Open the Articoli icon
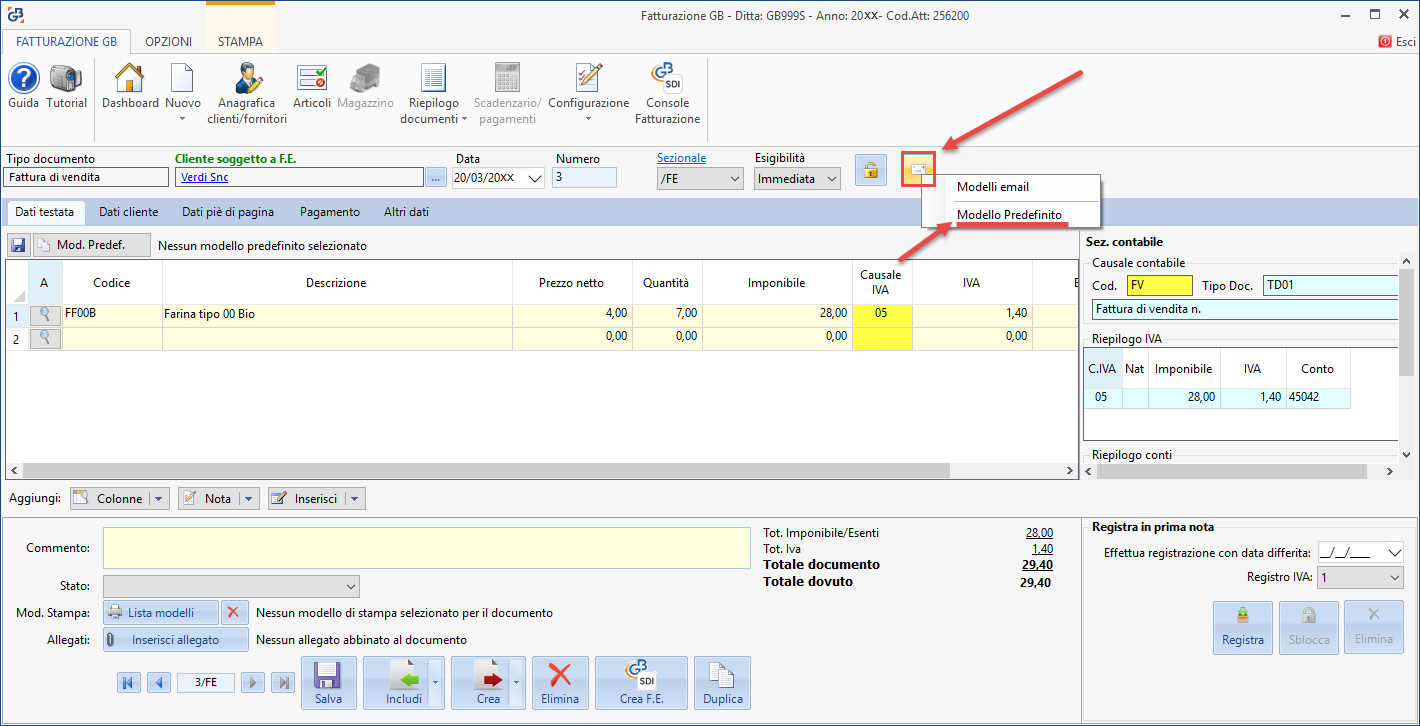Image resolution: width=1420 pixels, height=726 pixels. click(x=312, y=79)
